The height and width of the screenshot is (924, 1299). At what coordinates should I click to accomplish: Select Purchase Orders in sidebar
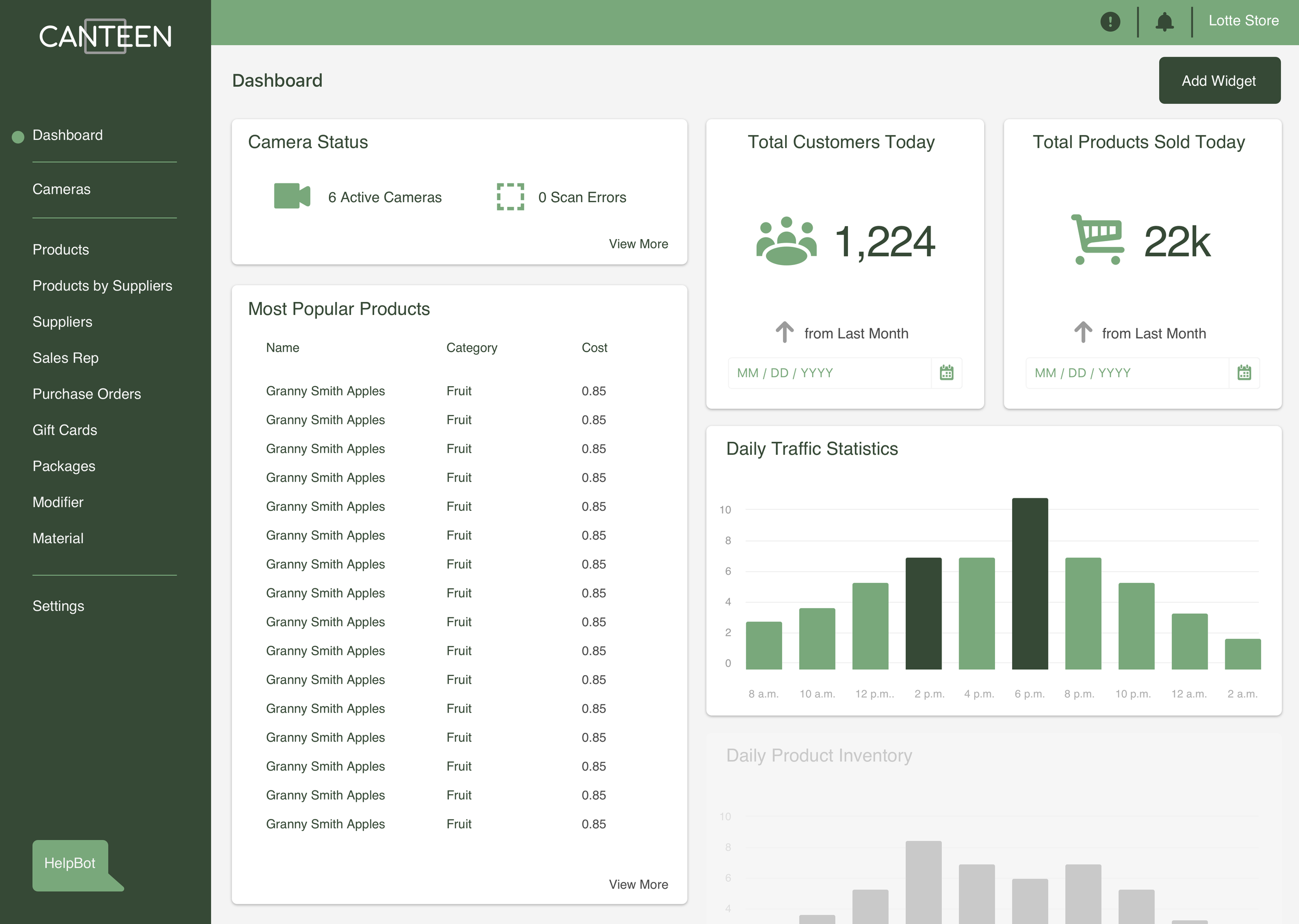tap(86, 394)
